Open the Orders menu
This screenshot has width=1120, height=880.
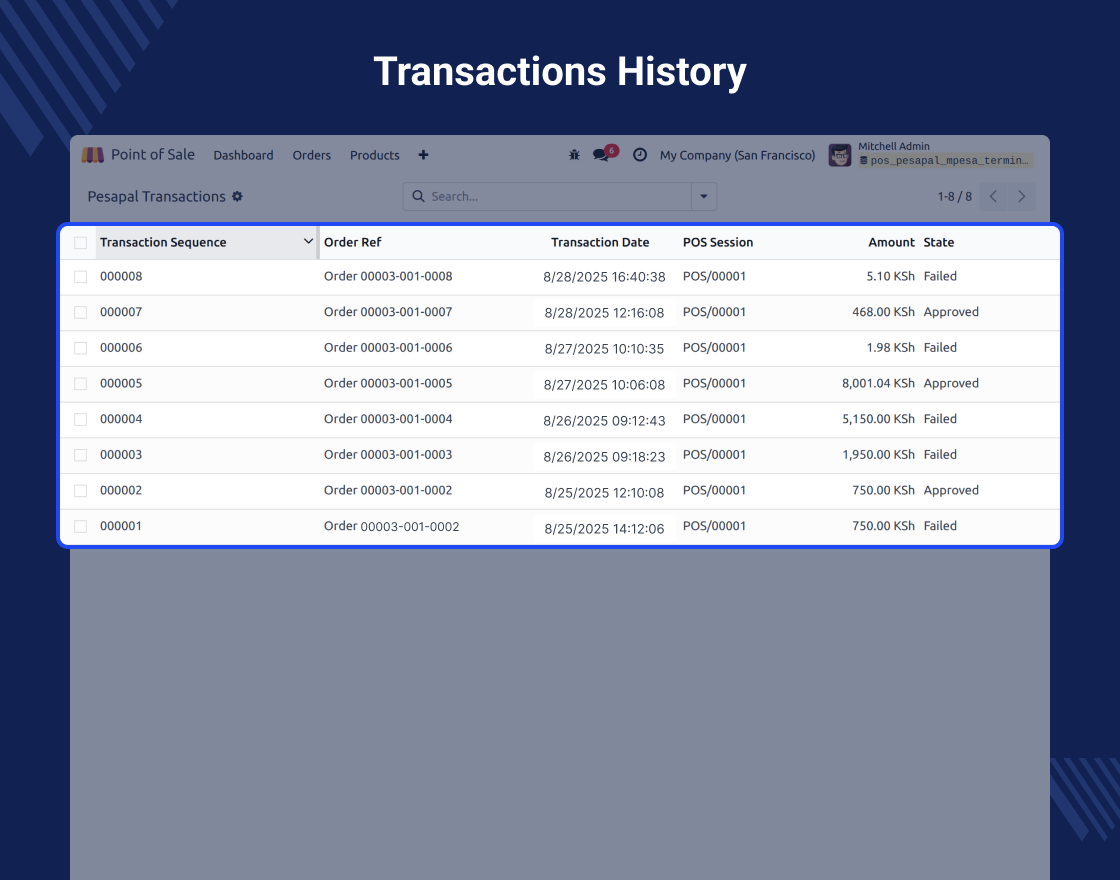tap(311, 155)
